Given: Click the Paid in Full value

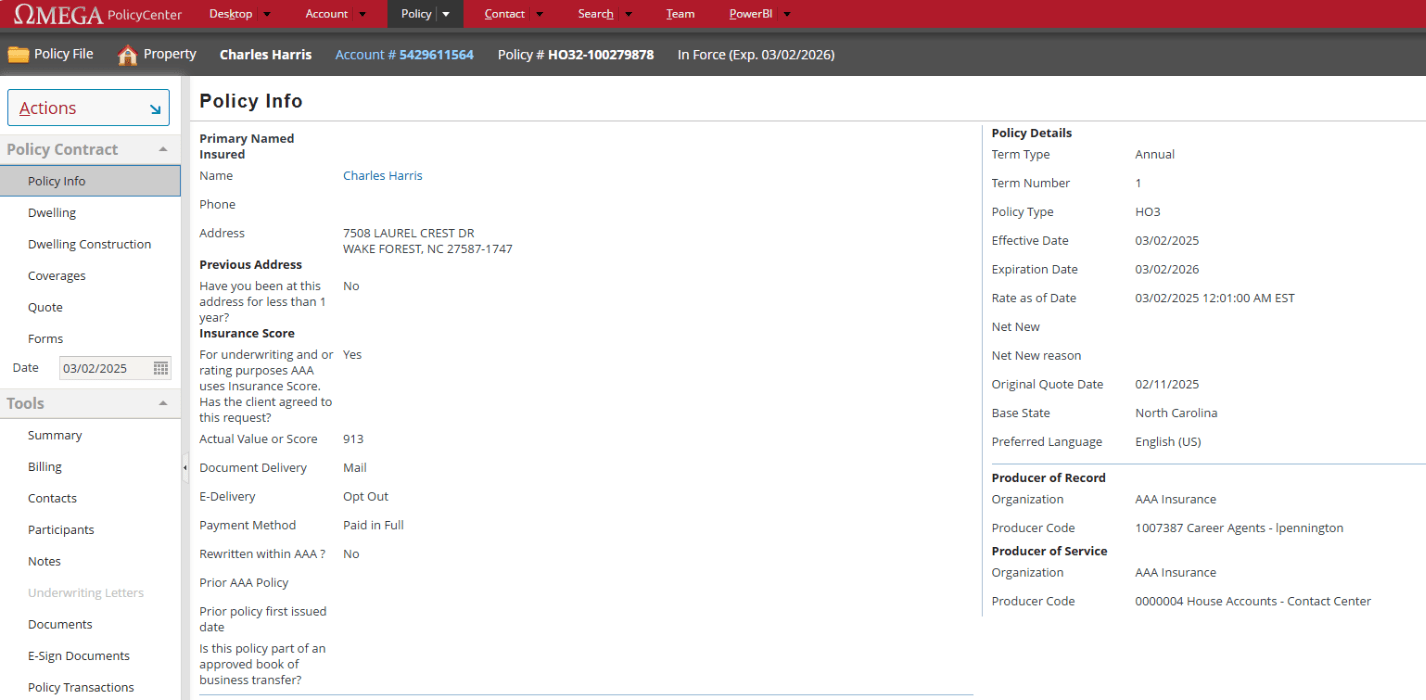Looking at the screenshot, I should tap(373, 525).
